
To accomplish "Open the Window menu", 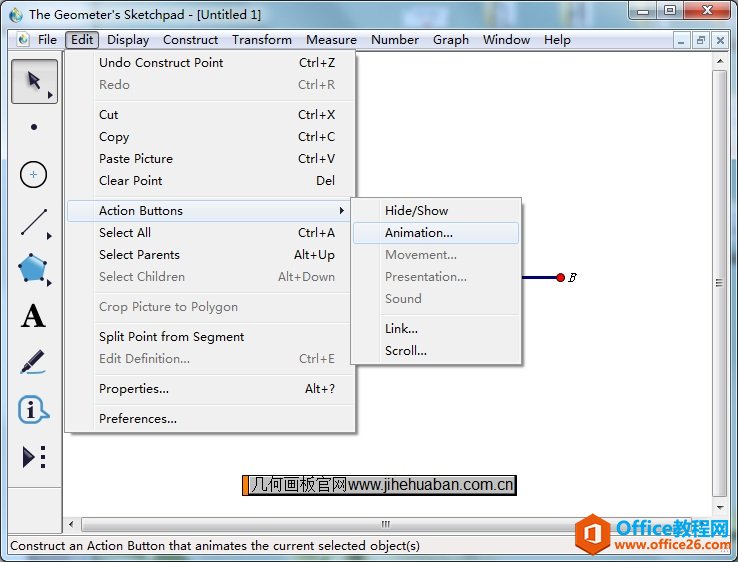I will (506, 40).
